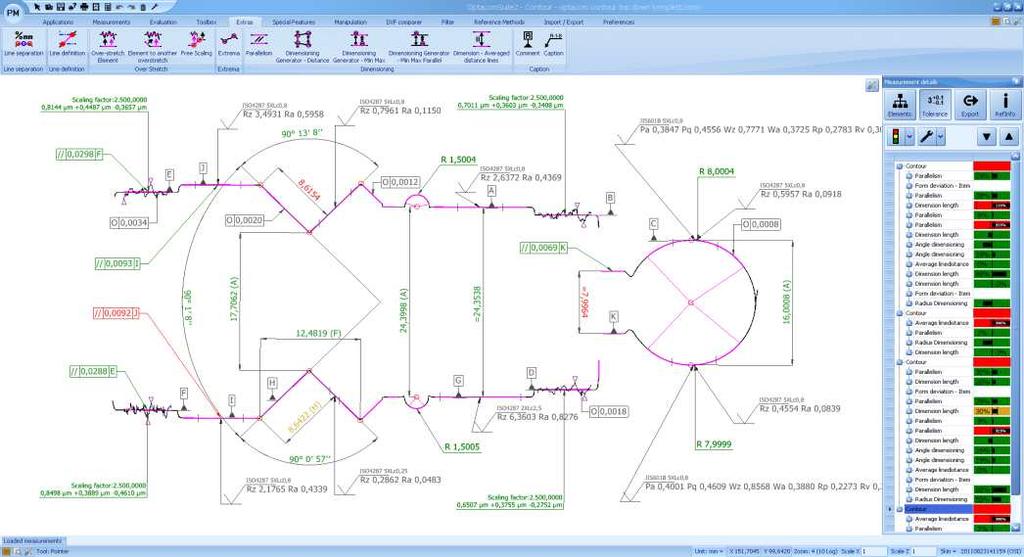Choose Element to another overstretch tool
The width and height of the screenshot is (1024, 557).
(x=152, y=46)
